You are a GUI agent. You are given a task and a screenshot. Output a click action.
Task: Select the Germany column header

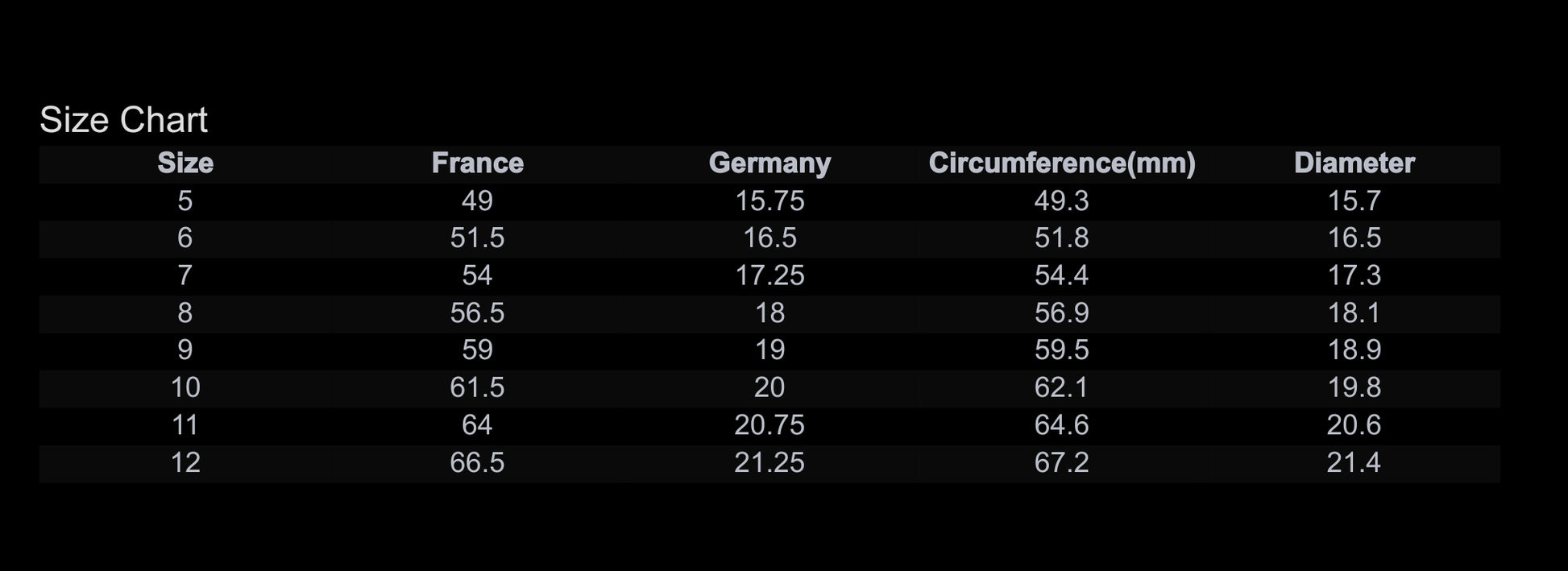point(769,163)
